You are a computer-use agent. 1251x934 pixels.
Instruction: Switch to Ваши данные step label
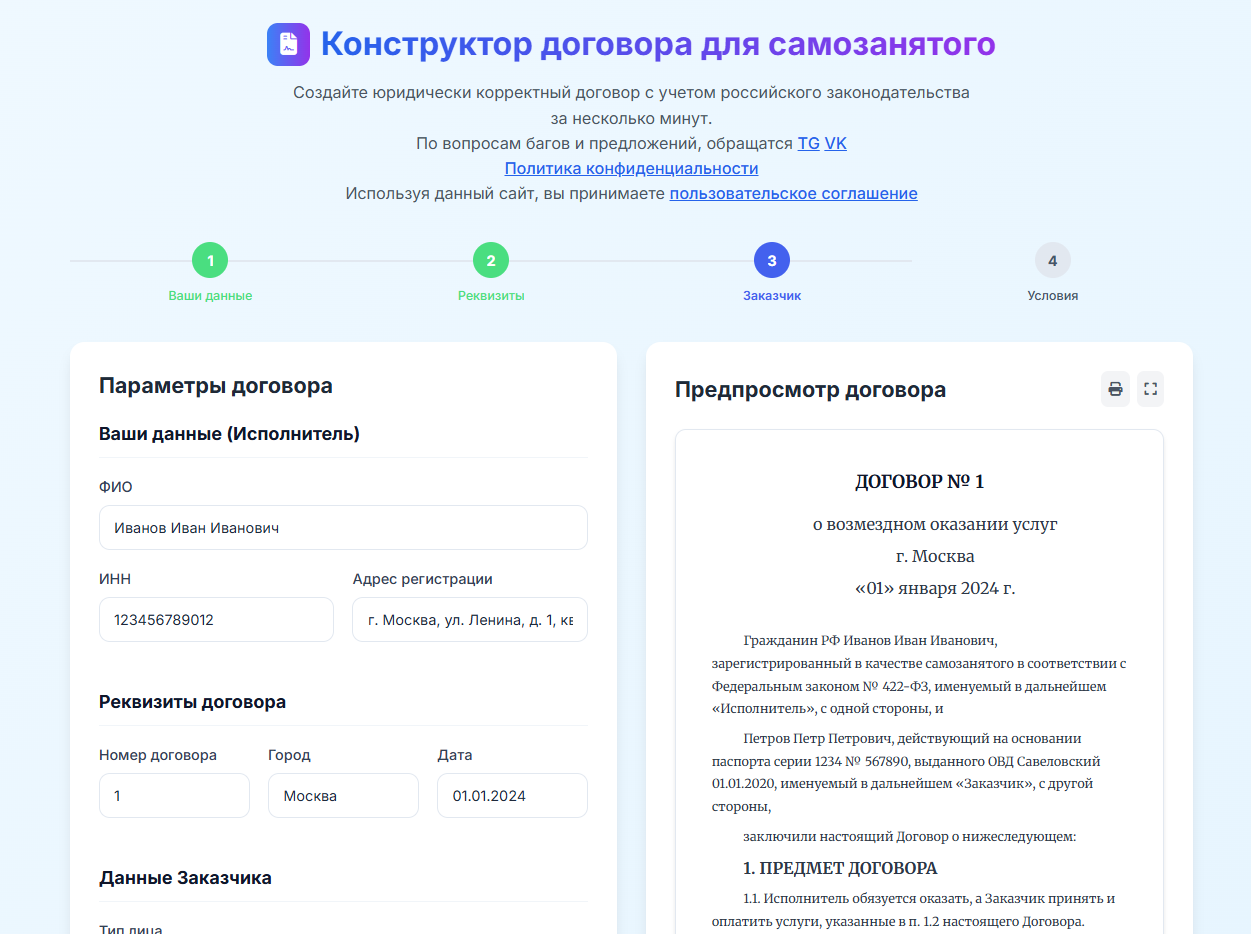coord(210,296)
